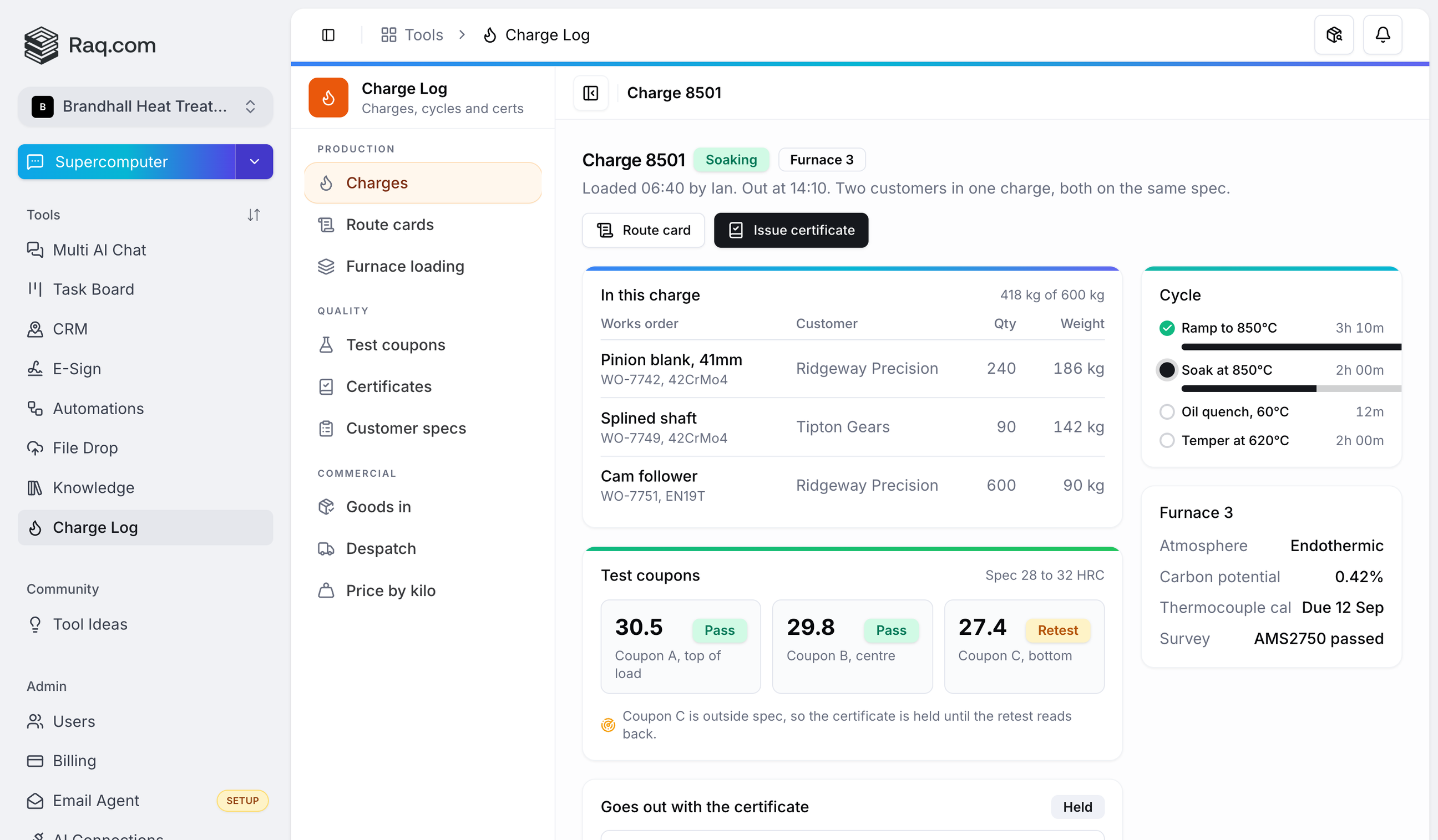Click the 418 kg of 600 kg text
The height and width of the screenshot is (840, 1438).
[1052, 295]
